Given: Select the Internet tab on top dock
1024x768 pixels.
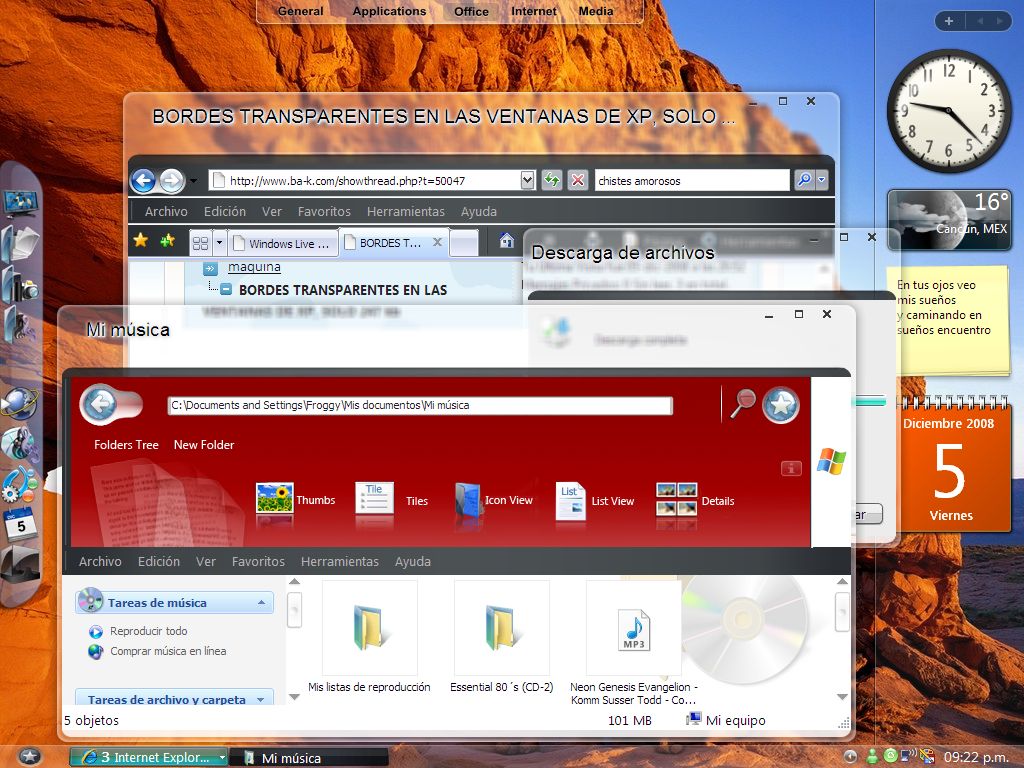Looking at the screenshot, I should [x=534, y=11].
